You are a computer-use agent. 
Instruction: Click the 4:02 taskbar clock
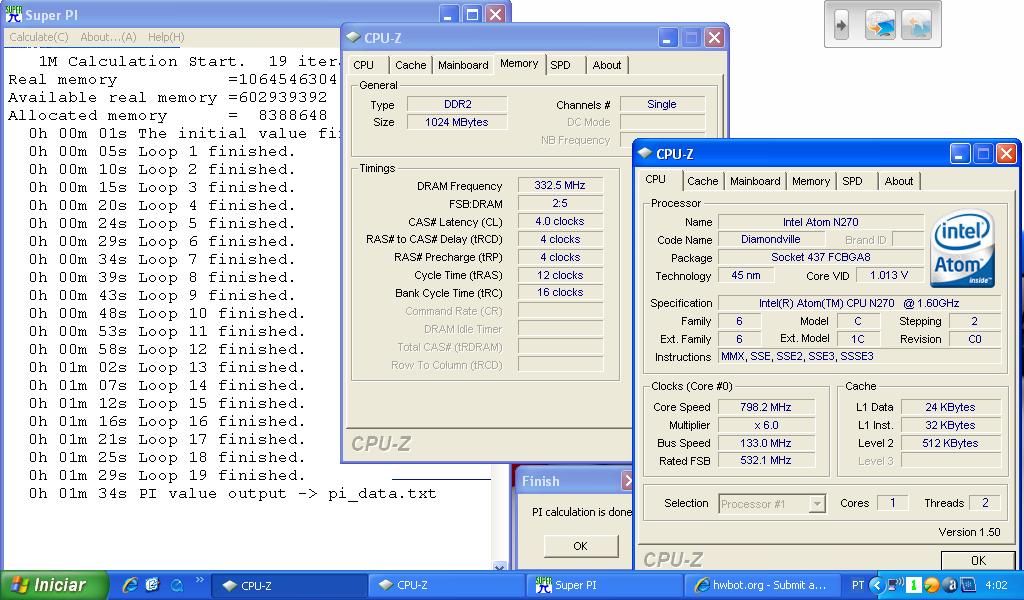click(995, 585)
